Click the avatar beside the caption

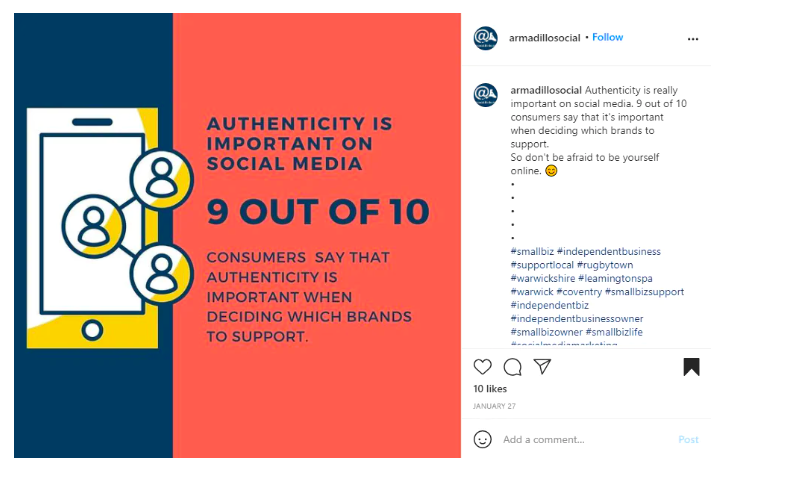coord(486,95)
